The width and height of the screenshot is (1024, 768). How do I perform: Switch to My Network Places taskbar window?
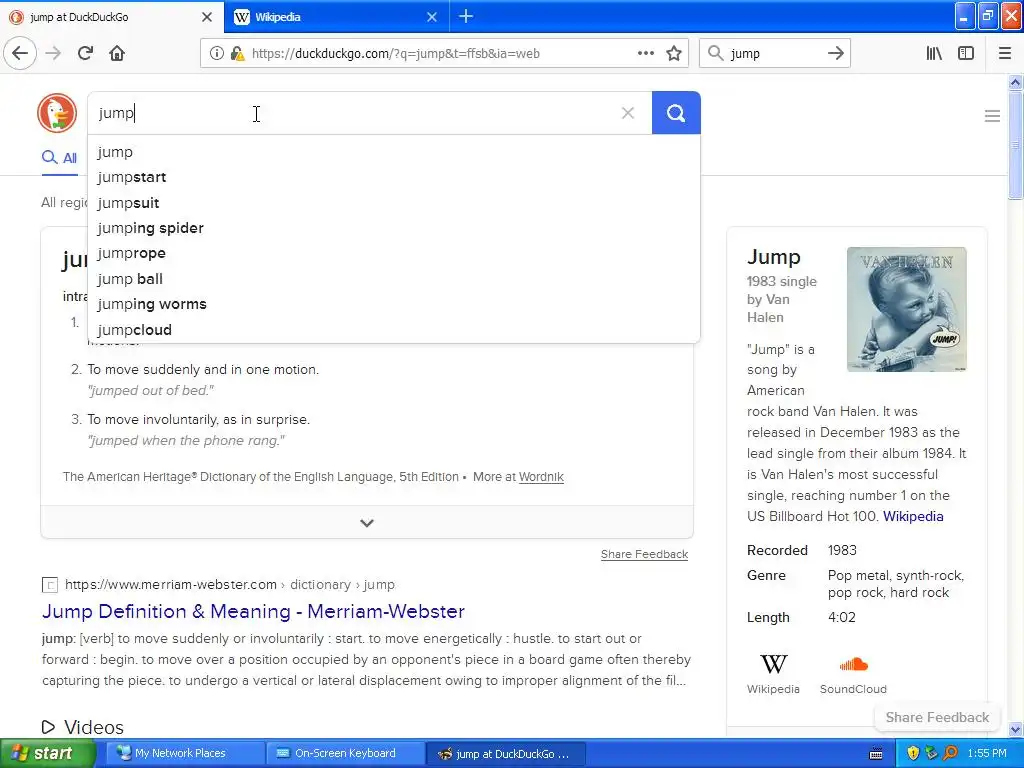[x=185, y=754]
